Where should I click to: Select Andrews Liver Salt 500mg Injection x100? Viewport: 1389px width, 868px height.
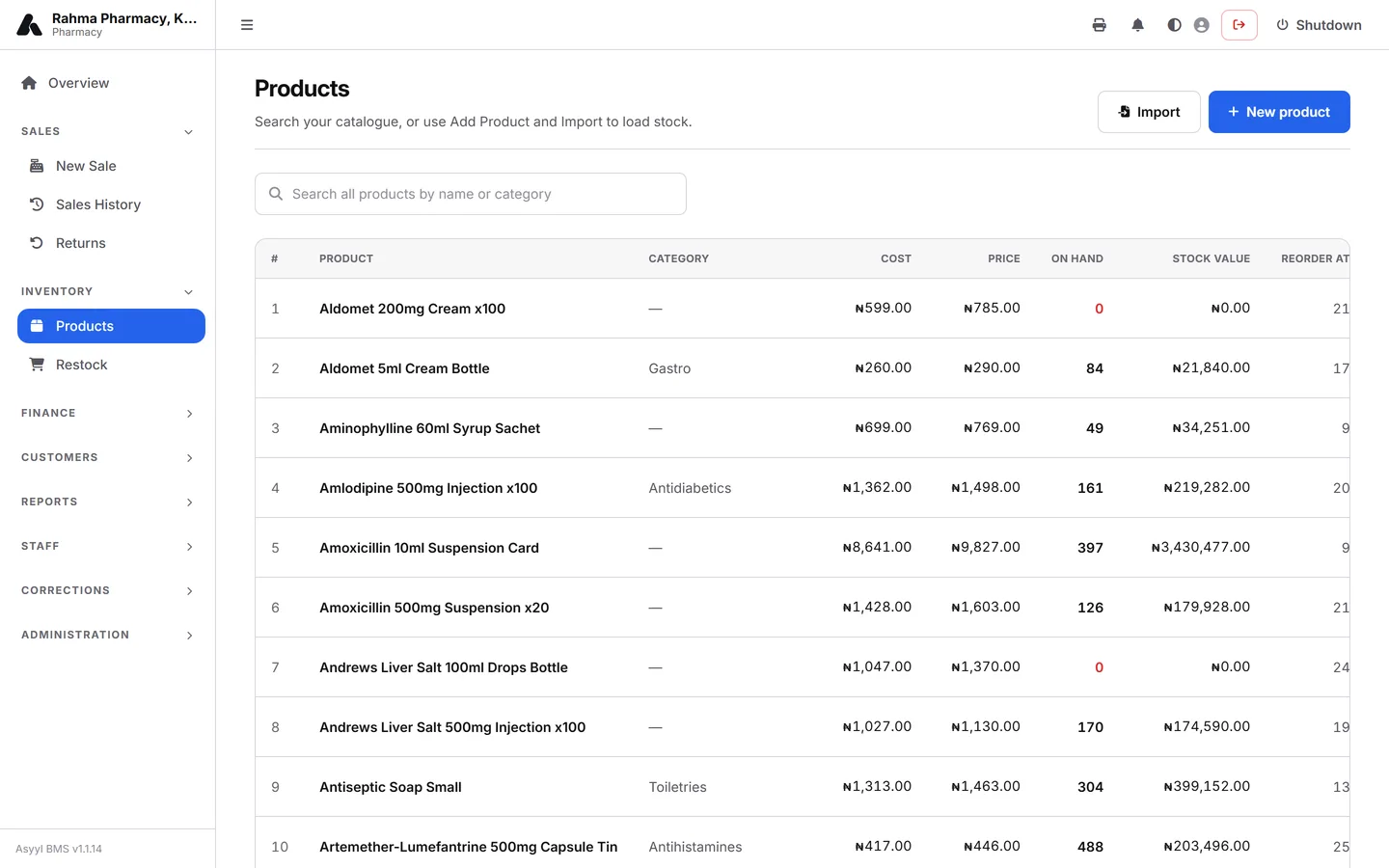pyautogui.click(x=452, y=727)
